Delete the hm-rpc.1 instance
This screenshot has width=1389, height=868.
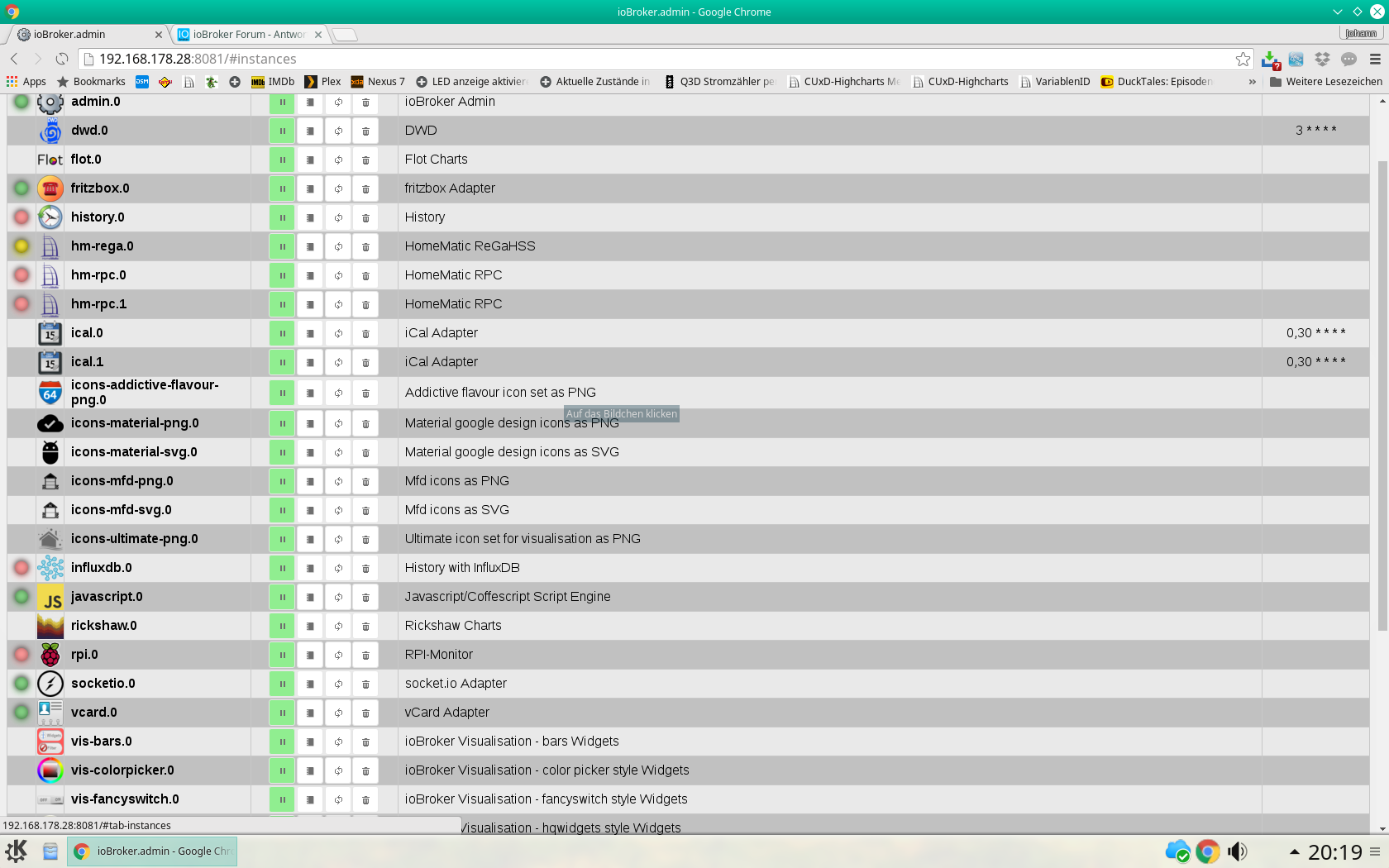coord(365,304)
